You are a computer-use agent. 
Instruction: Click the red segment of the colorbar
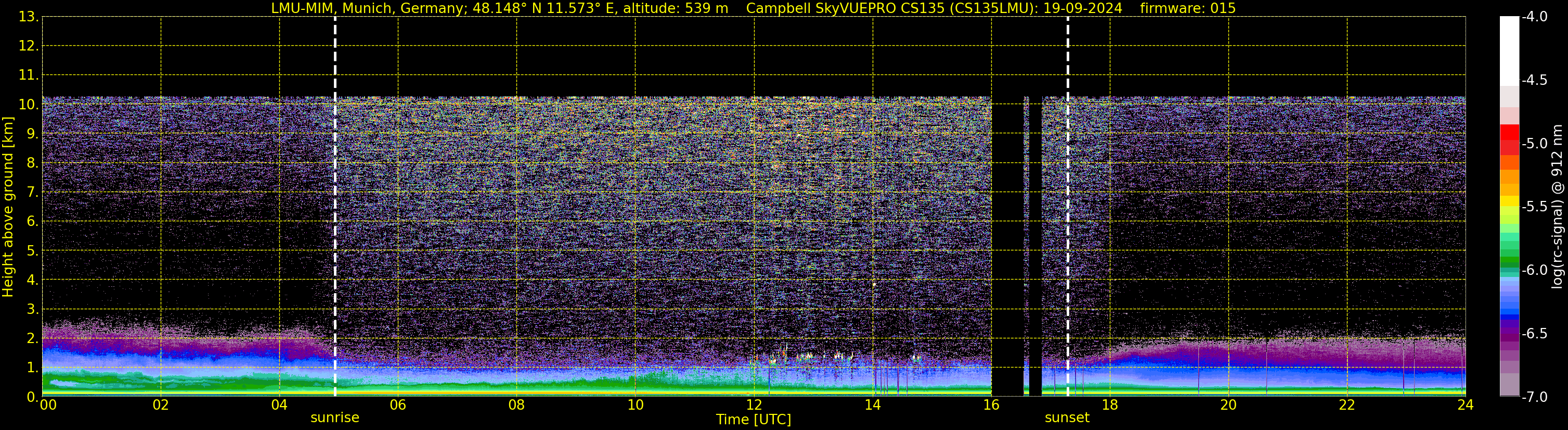coord(1510,132)
